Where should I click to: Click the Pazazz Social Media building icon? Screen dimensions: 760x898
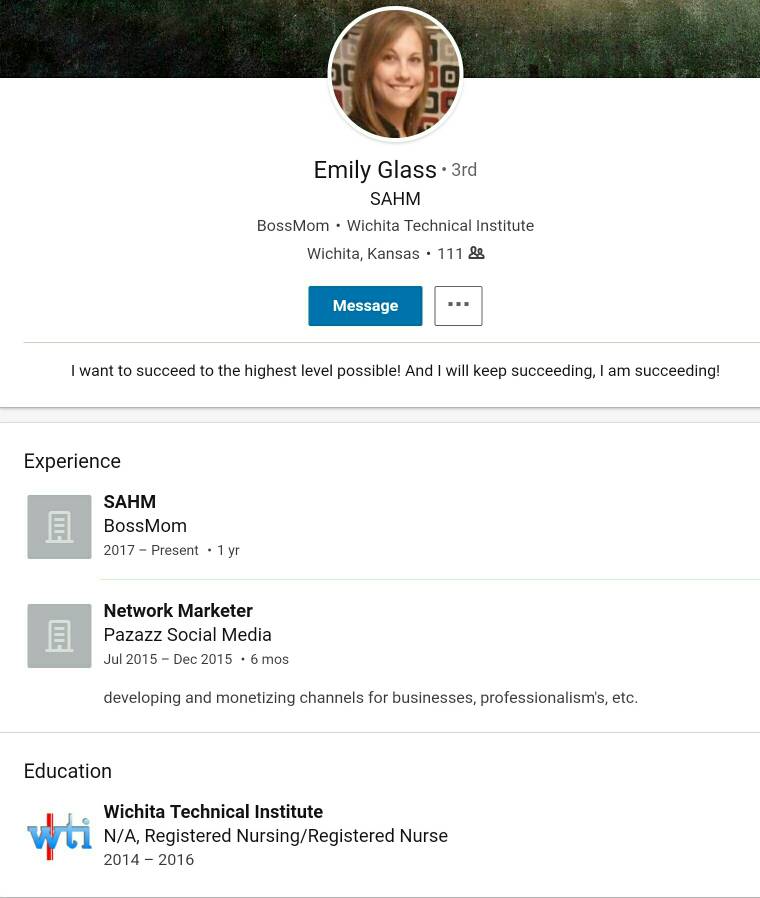59,635
